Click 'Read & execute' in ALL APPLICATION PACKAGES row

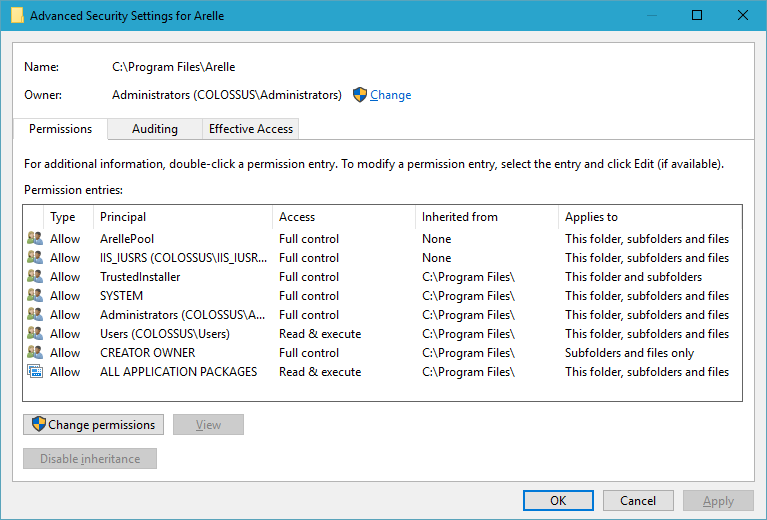point(320,372)
